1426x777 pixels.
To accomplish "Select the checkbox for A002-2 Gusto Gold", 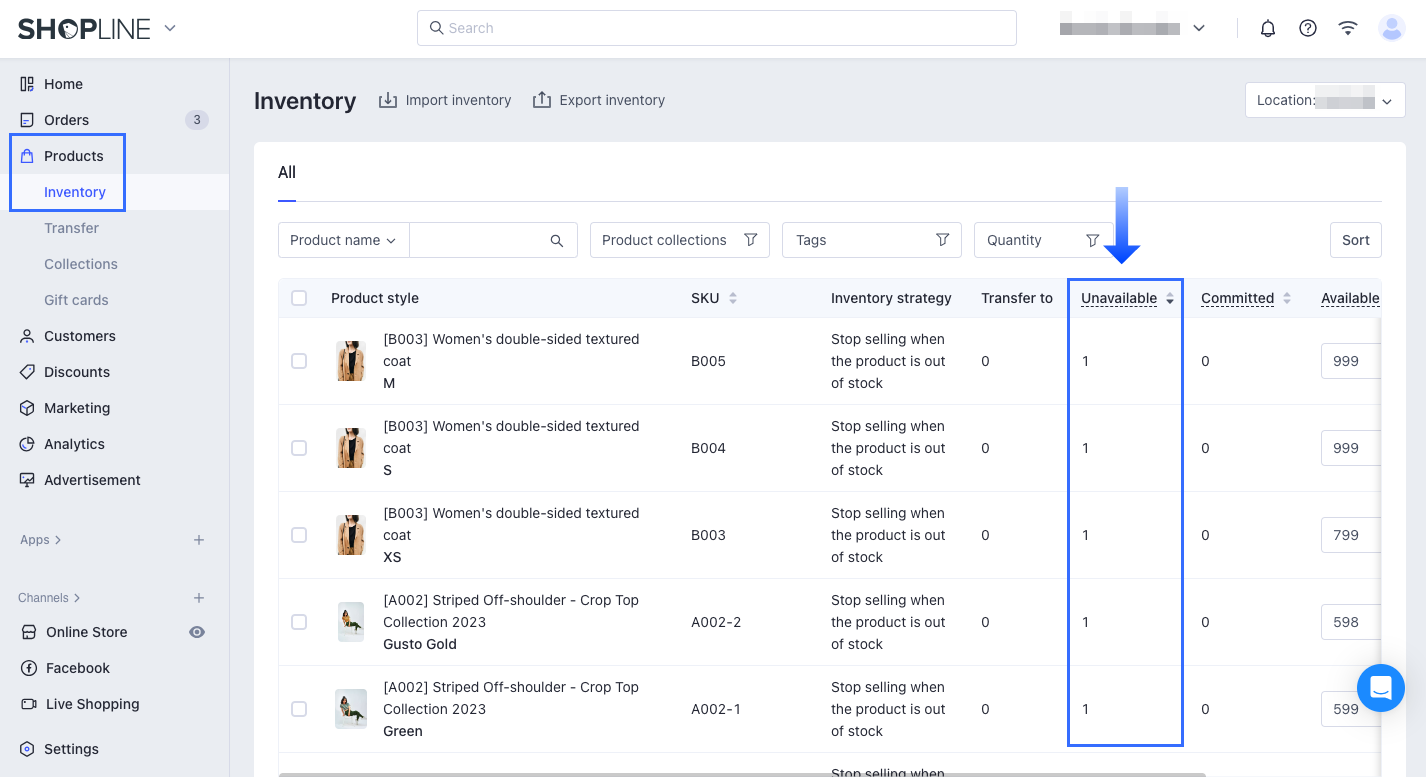I will (x=299, y=622).
